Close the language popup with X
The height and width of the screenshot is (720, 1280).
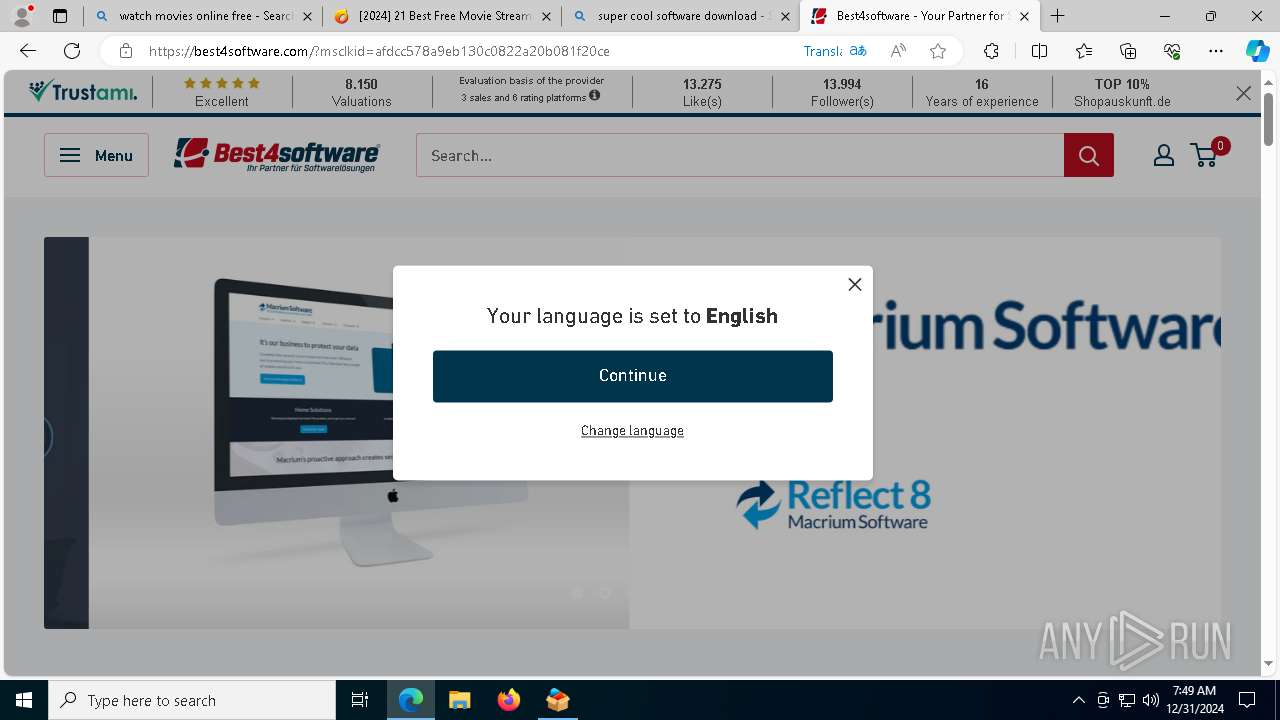coord(854,284)
